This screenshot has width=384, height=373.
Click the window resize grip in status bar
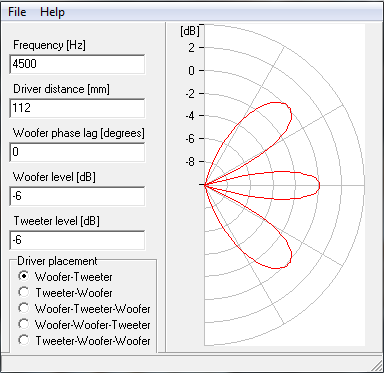click(377, 366)
